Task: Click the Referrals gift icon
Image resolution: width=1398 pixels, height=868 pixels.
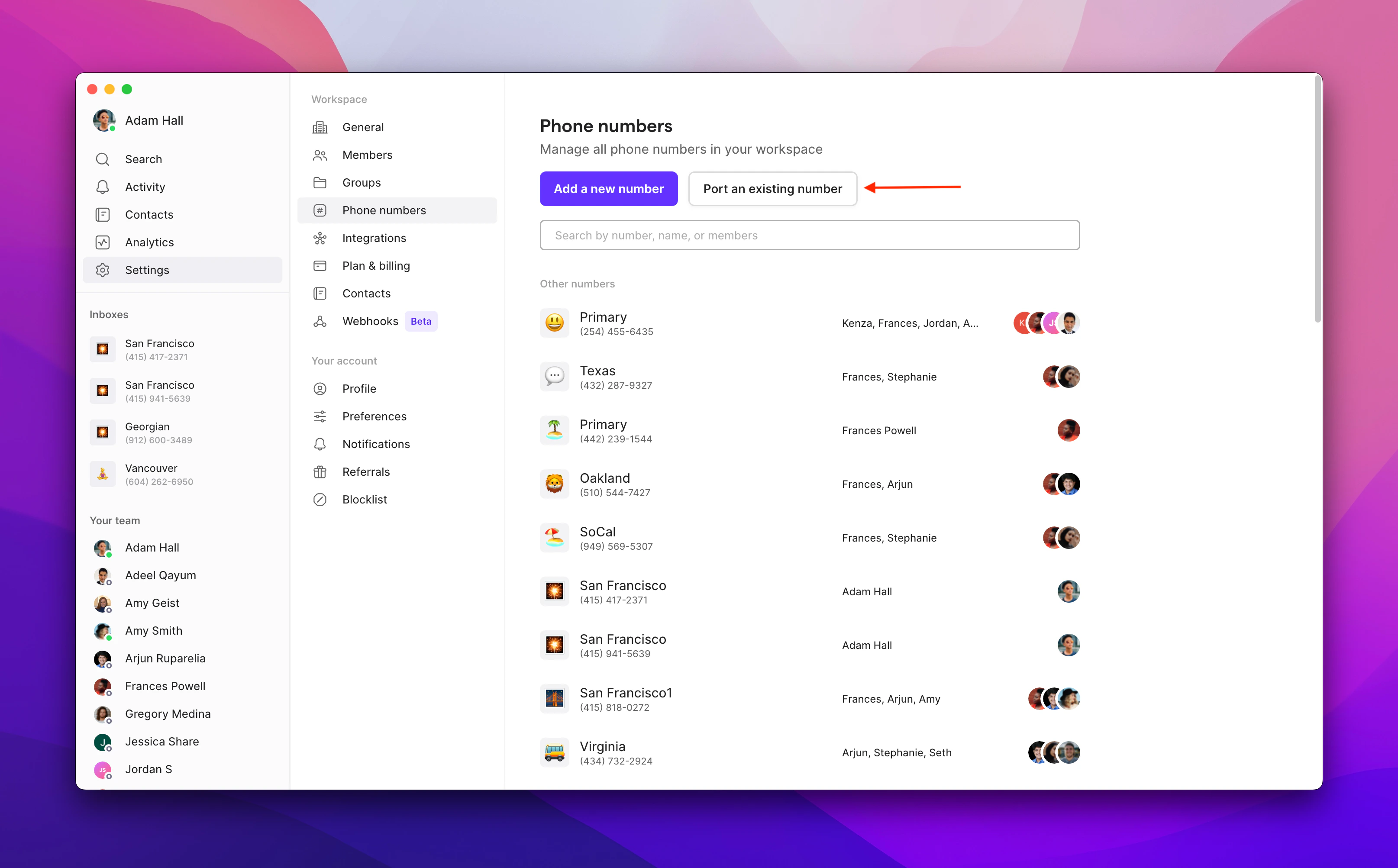Action: pyautogui.click(x=320, y=472)
